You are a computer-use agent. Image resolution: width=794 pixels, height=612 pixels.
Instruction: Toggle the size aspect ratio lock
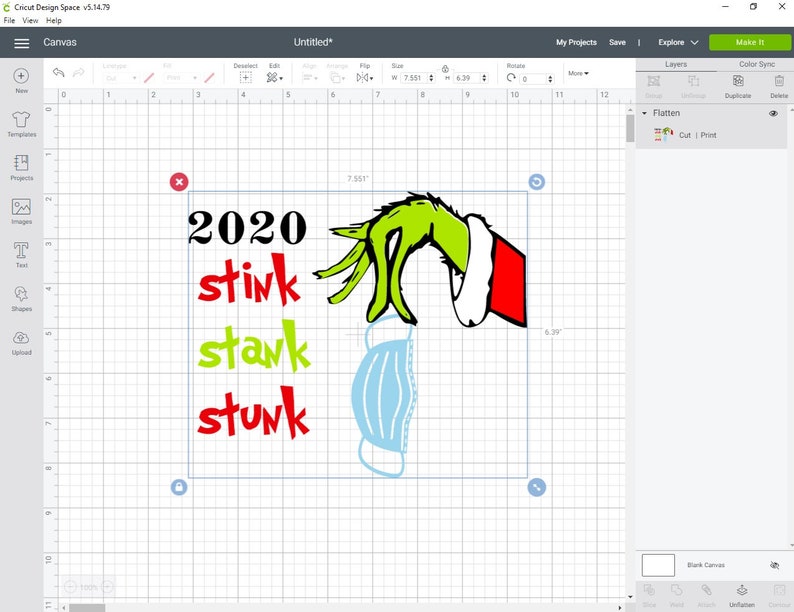tap(445, 69)
